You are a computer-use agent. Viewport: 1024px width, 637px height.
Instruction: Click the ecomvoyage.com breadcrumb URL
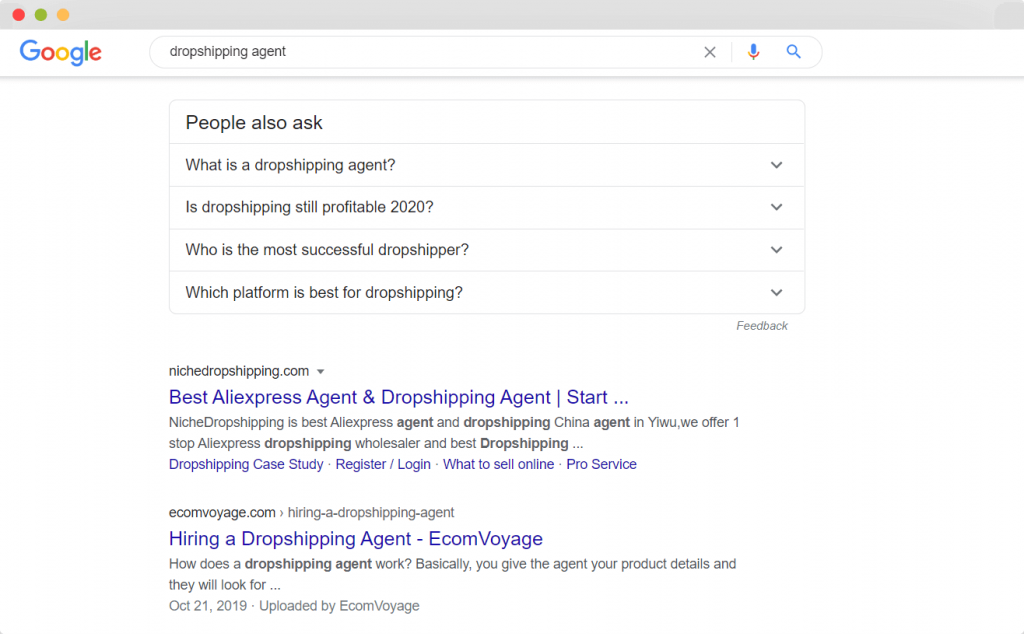tap(312, 513)
